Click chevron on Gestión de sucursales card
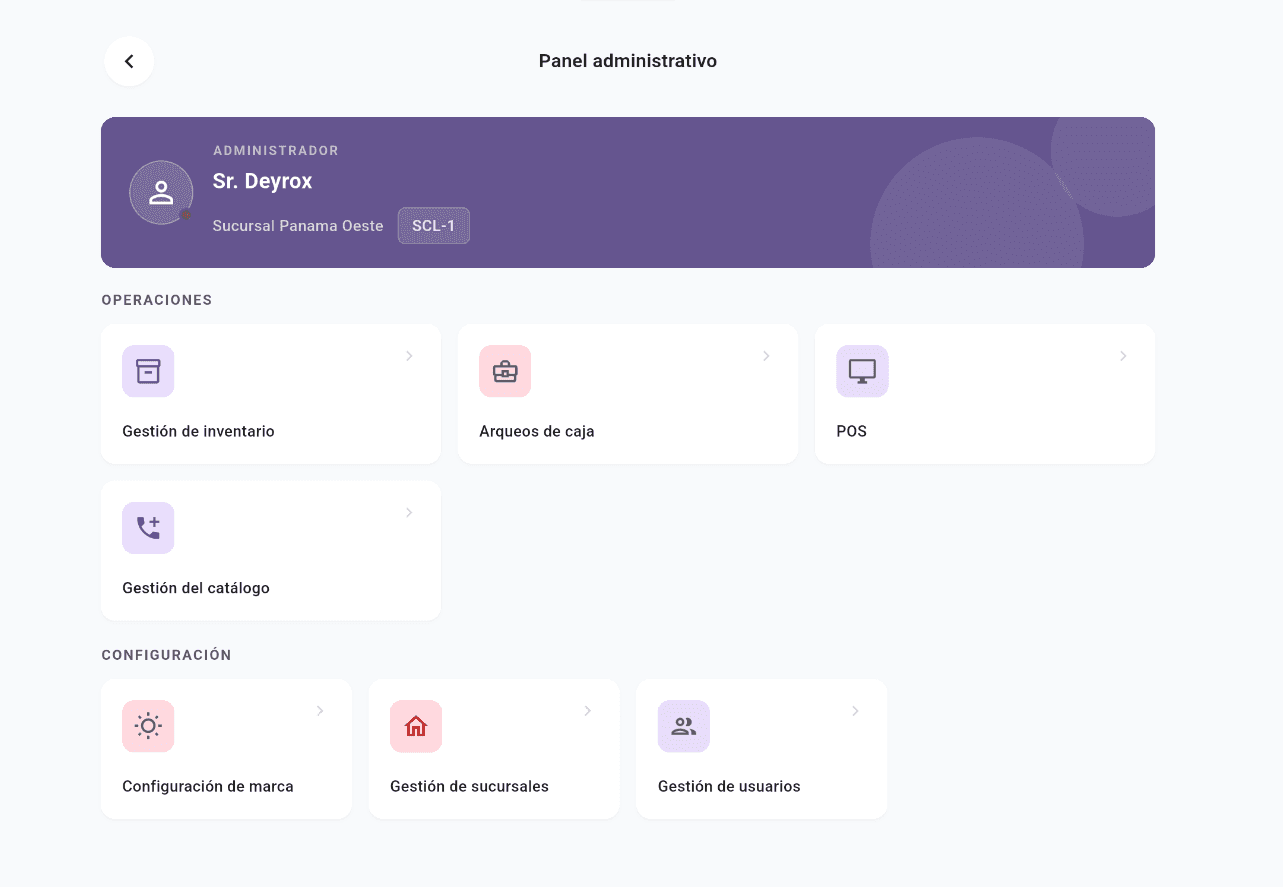 (x=588, y=711)
